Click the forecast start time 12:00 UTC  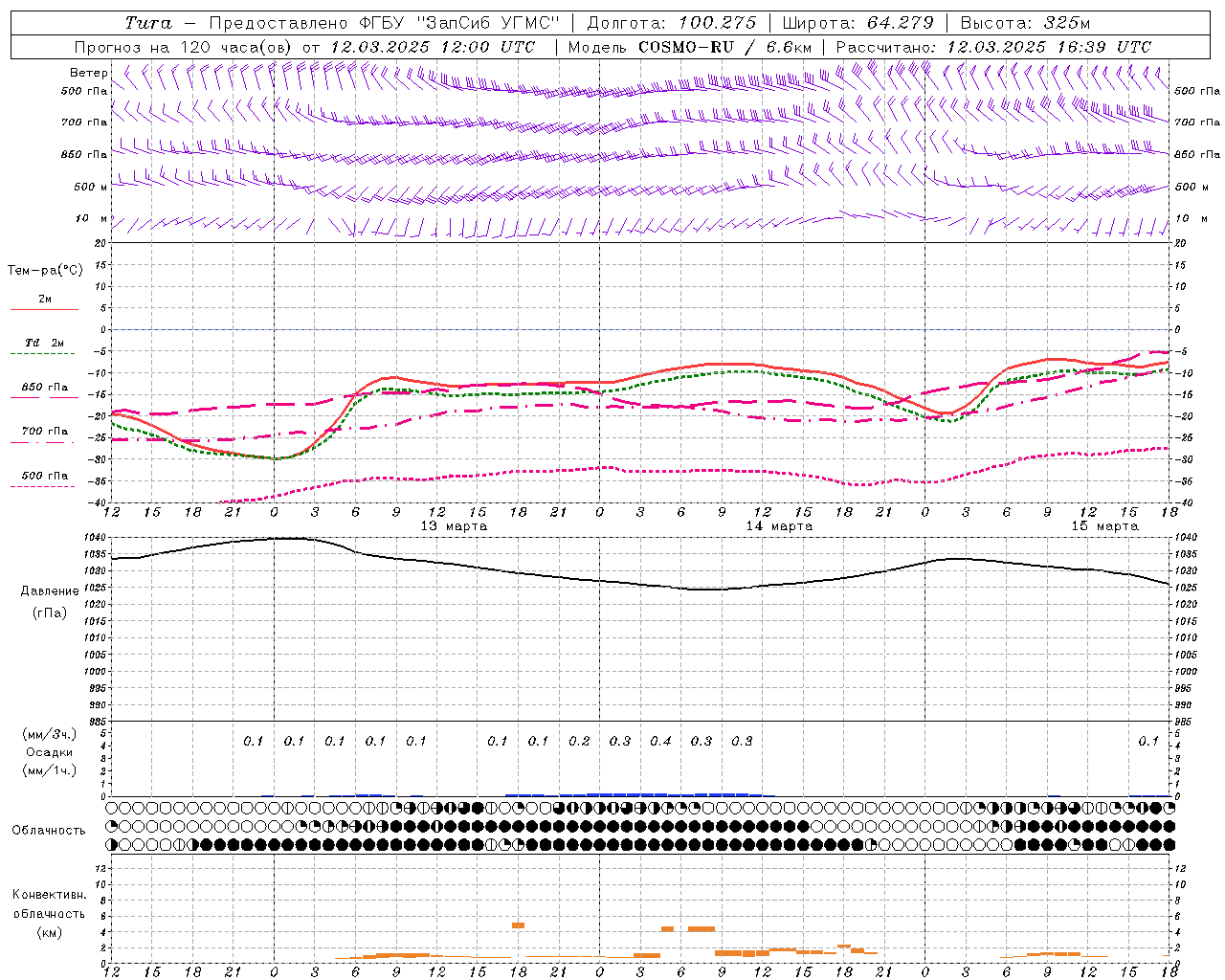click(486, 47)
